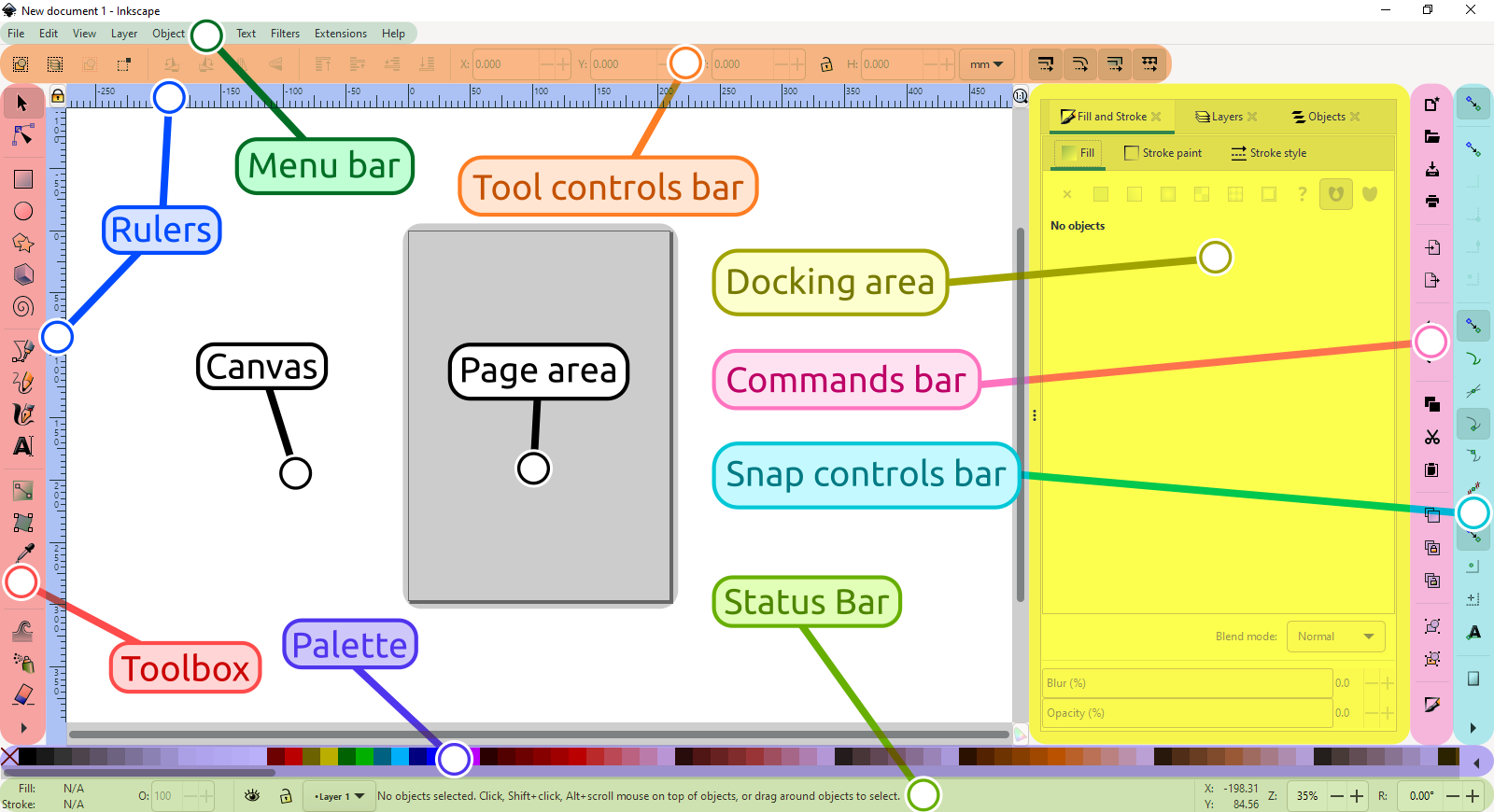
Task: Click the Save document icon
Action: (x=1431, y=169)
